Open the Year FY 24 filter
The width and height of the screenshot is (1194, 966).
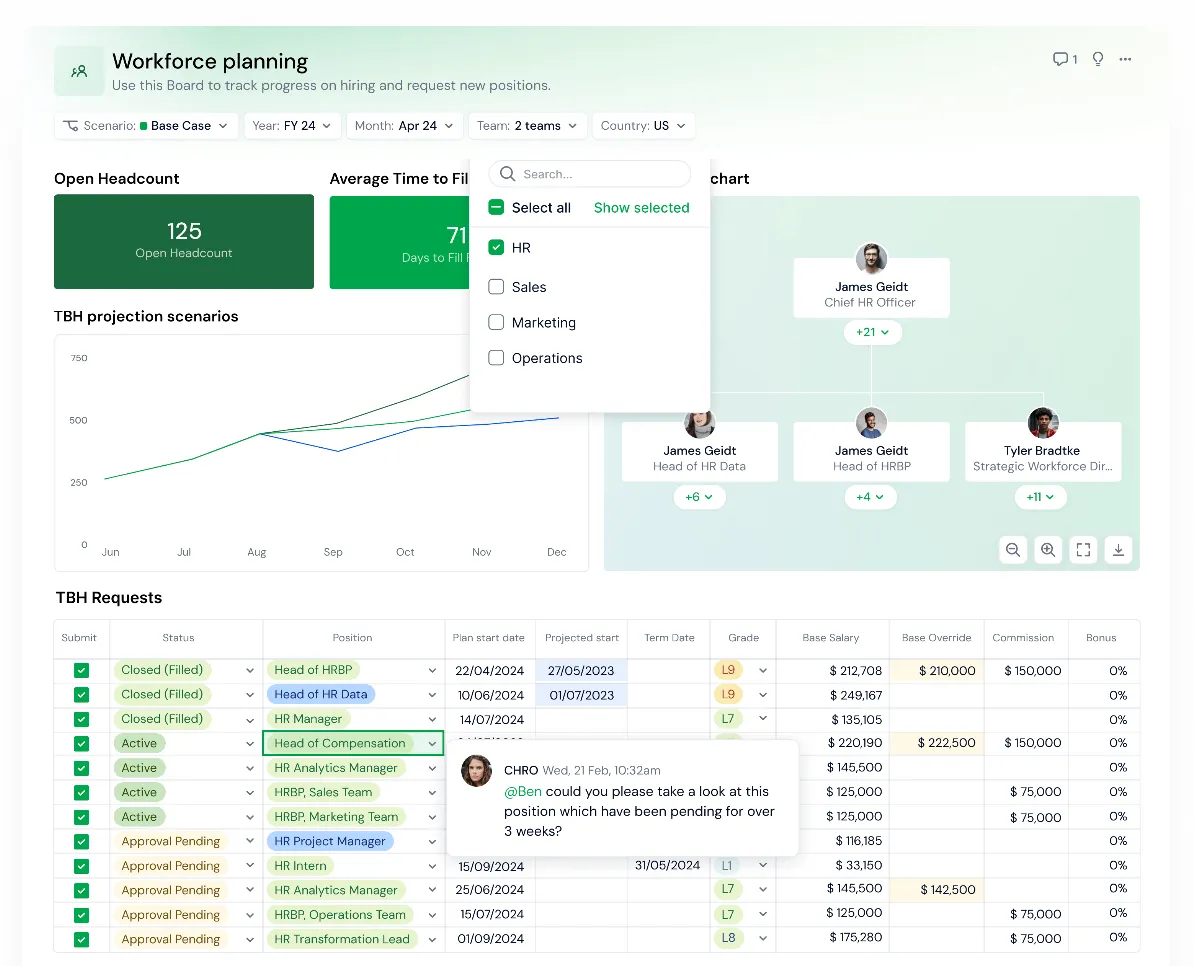(x=292, y=126)
